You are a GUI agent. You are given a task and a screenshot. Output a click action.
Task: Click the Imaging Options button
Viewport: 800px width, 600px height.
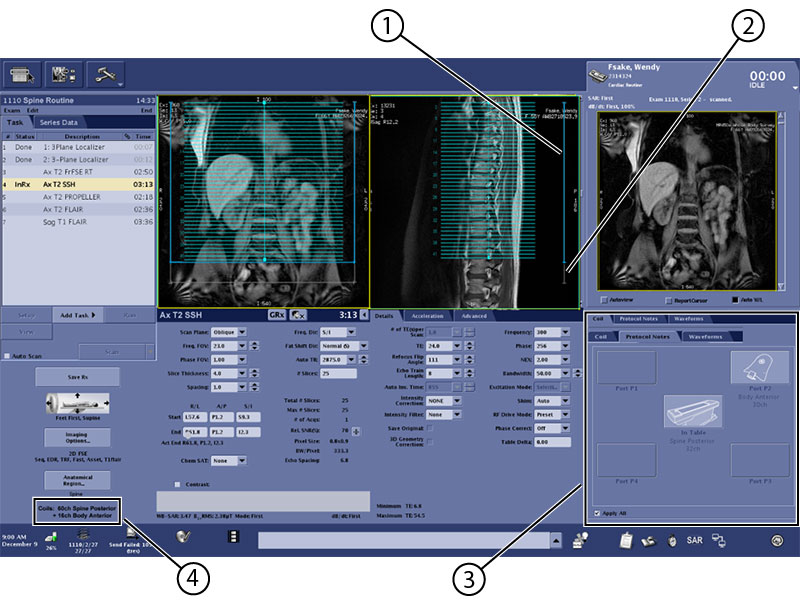click(77, 436)
